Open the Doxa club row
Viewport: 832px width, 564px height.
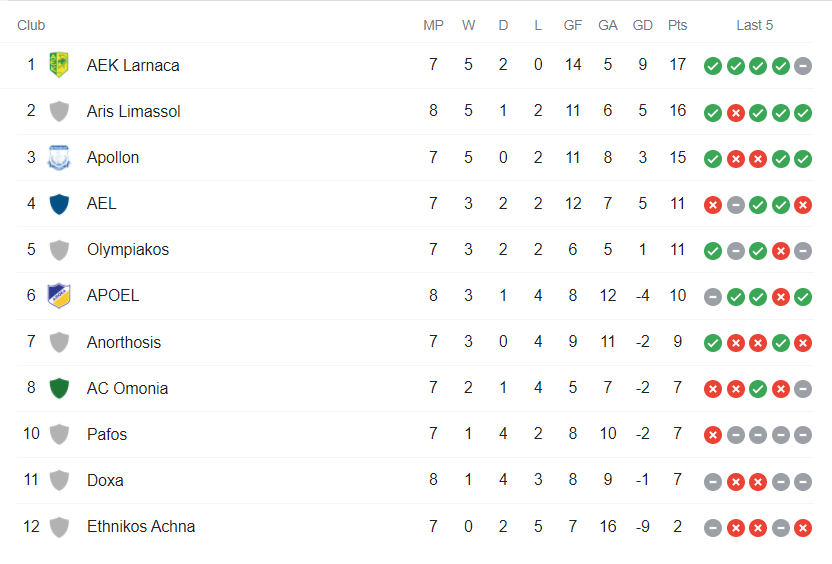(x=415, y=481)
